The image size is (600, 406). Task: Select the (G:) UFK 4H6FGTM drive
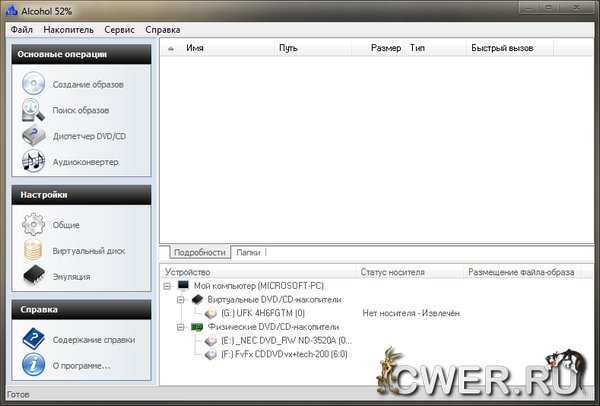coord(263,313)
